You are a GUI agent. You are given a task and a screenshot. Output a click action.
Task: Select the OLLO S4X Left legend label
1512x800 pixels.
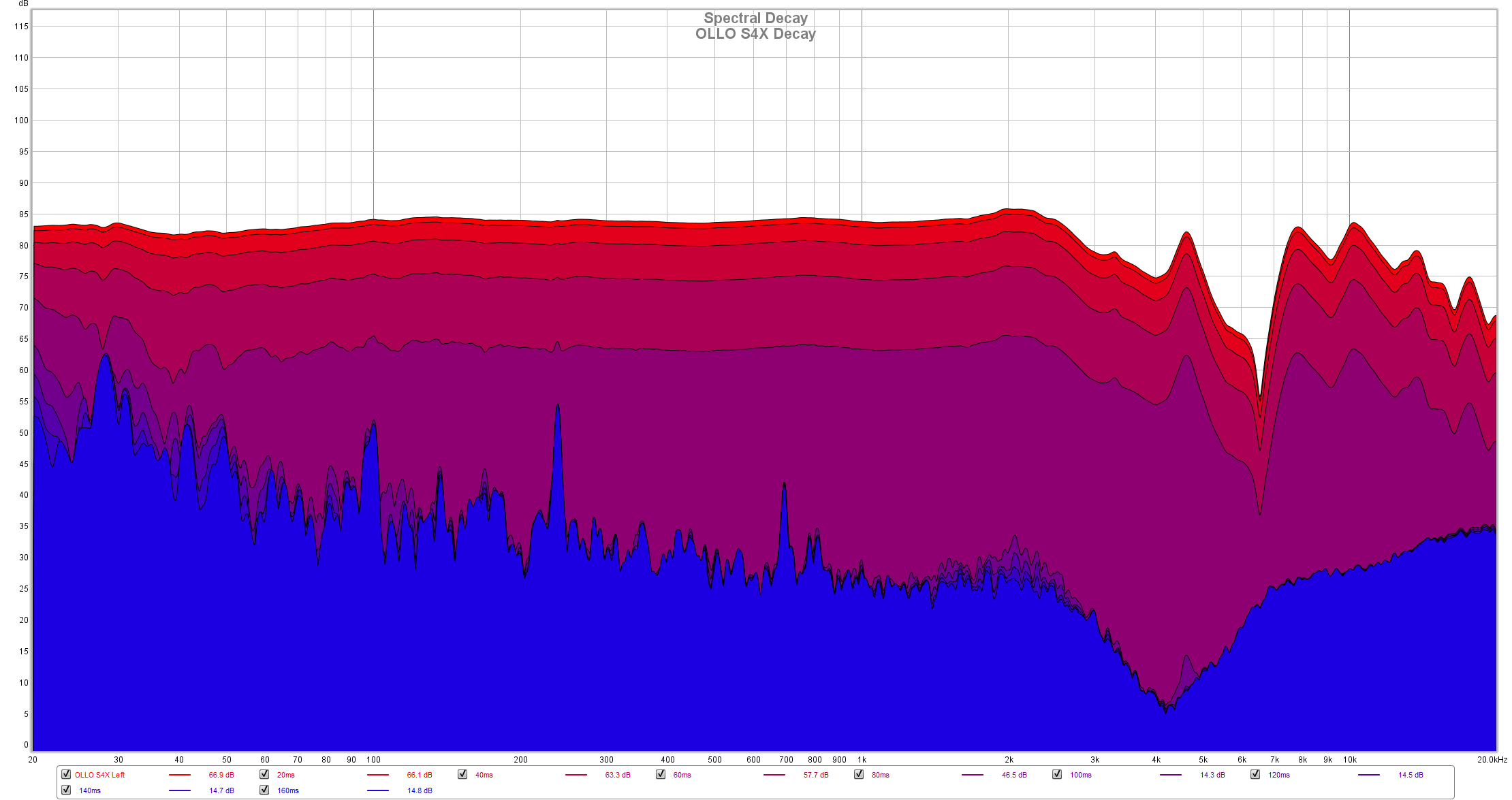pos(99,775)
